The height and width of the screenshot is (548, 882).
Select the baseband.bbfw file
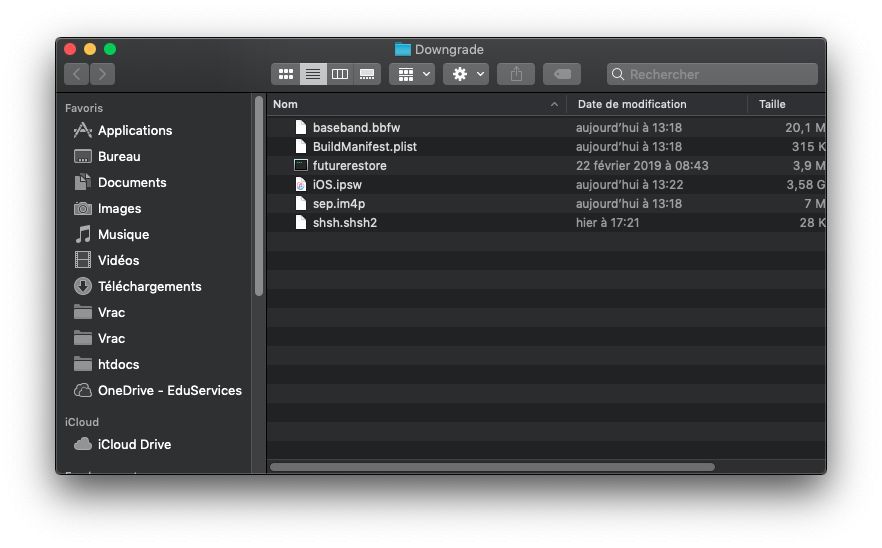[x=356, y=128]
